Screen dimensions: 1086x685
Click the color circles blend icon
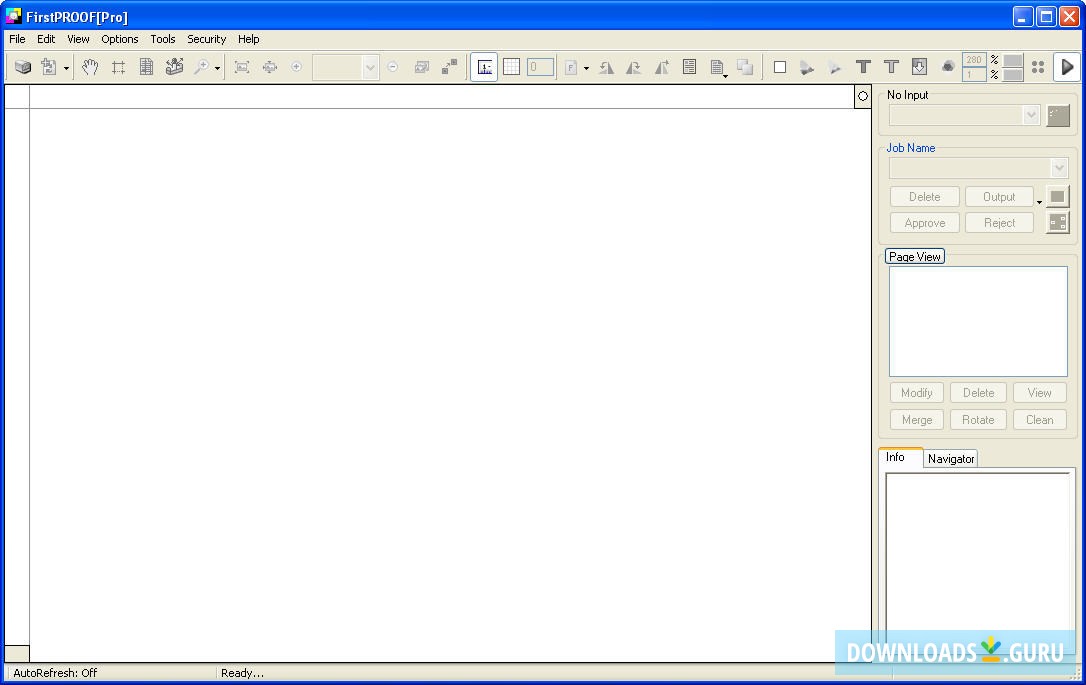click(x=947, y=67)
